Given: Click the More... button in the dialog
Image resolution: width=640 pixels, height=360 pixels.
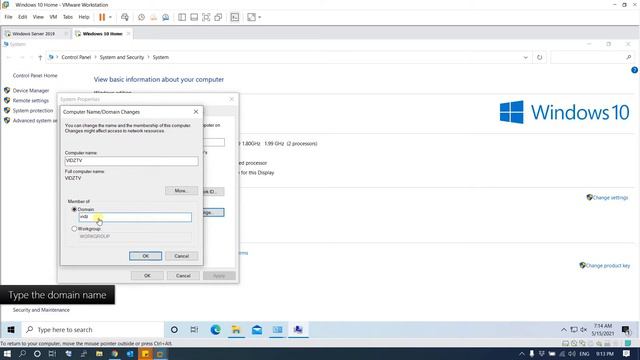Looking at the screenshot, I should pyautogui.click(x=181, y=191).
